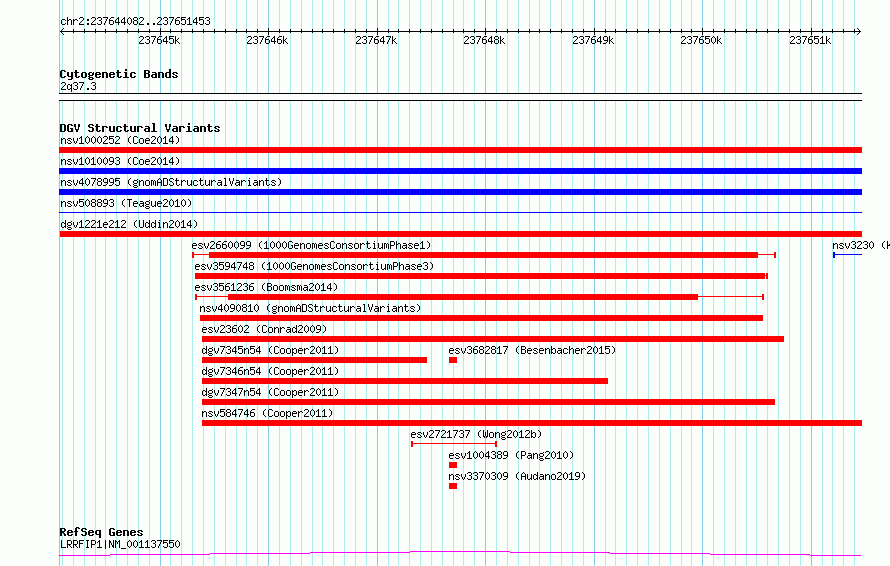Select the magenta LRRFIP1 gene track line
The image size is (890, 566).
click(460, 553)
